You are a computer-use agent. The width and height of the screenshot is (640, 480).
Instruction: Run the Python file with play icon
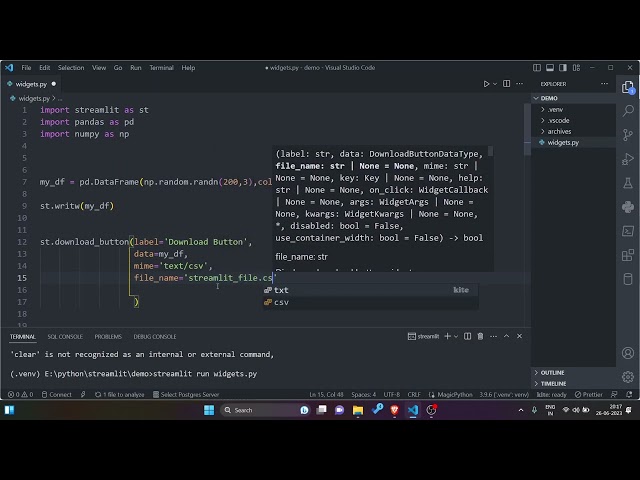pyautogui.click(x=486, y=84)
